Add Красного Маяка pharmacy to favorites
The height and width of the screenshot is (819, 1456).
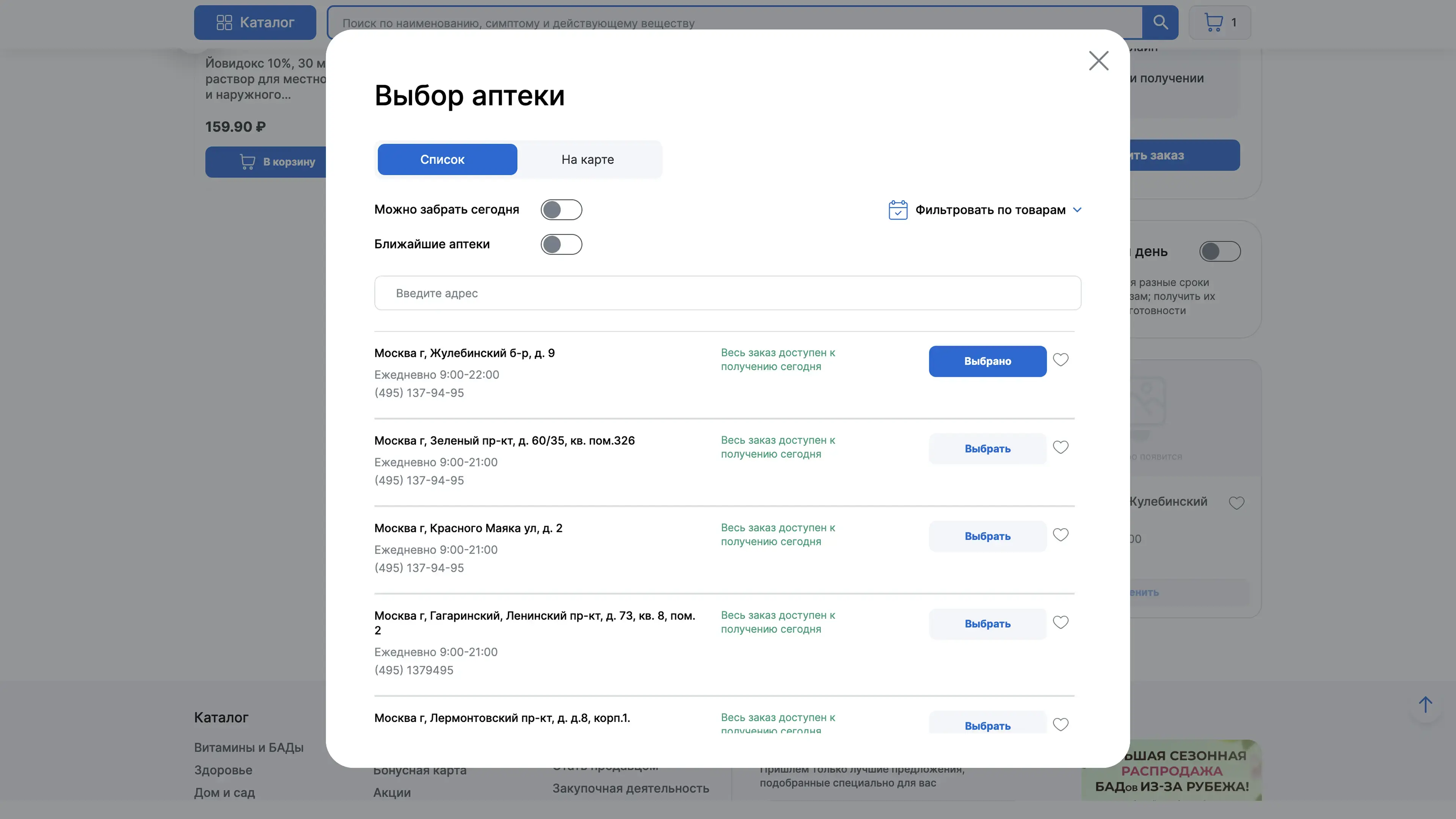[1061, 535]
